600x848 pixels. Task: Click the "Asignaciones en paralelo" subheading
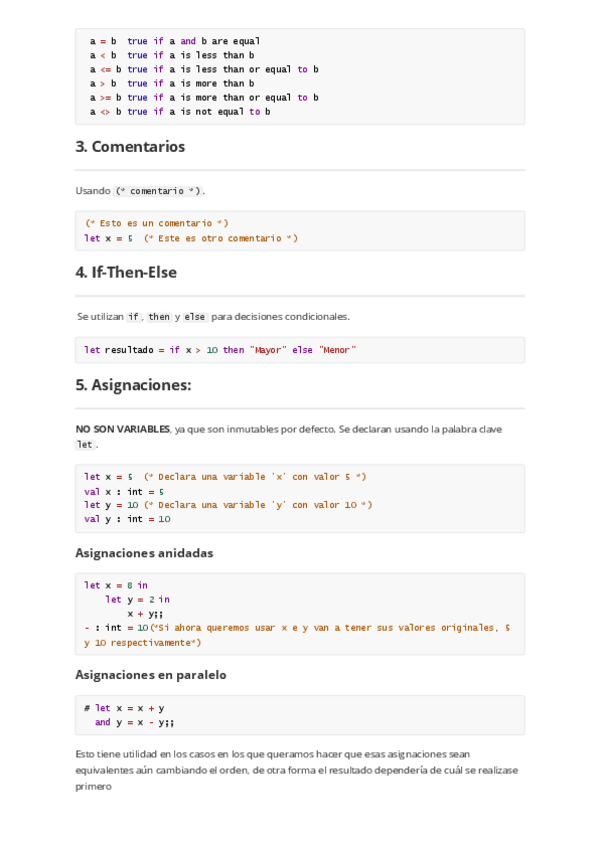(x=151, y=675)
